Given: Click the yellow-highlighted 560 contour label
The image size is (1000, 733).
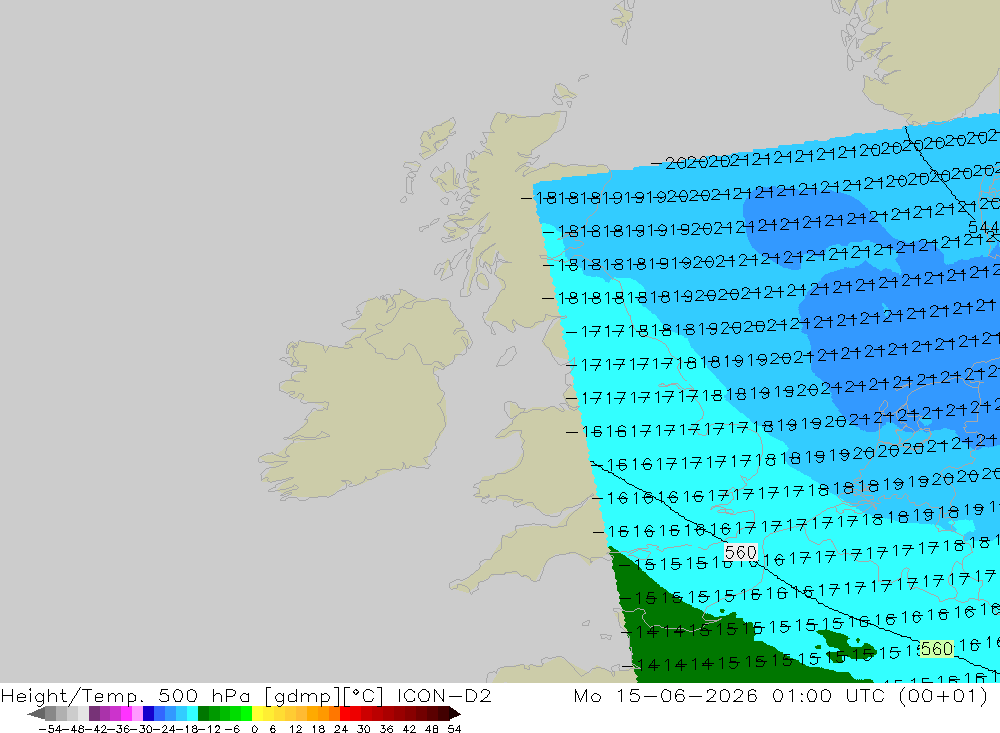Looking at the screenshot, I should click(936, 649).
